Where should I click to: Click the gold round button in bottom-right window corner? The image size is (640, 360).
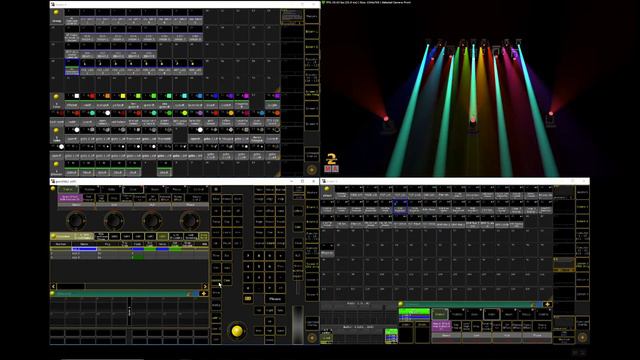[582, 338]
